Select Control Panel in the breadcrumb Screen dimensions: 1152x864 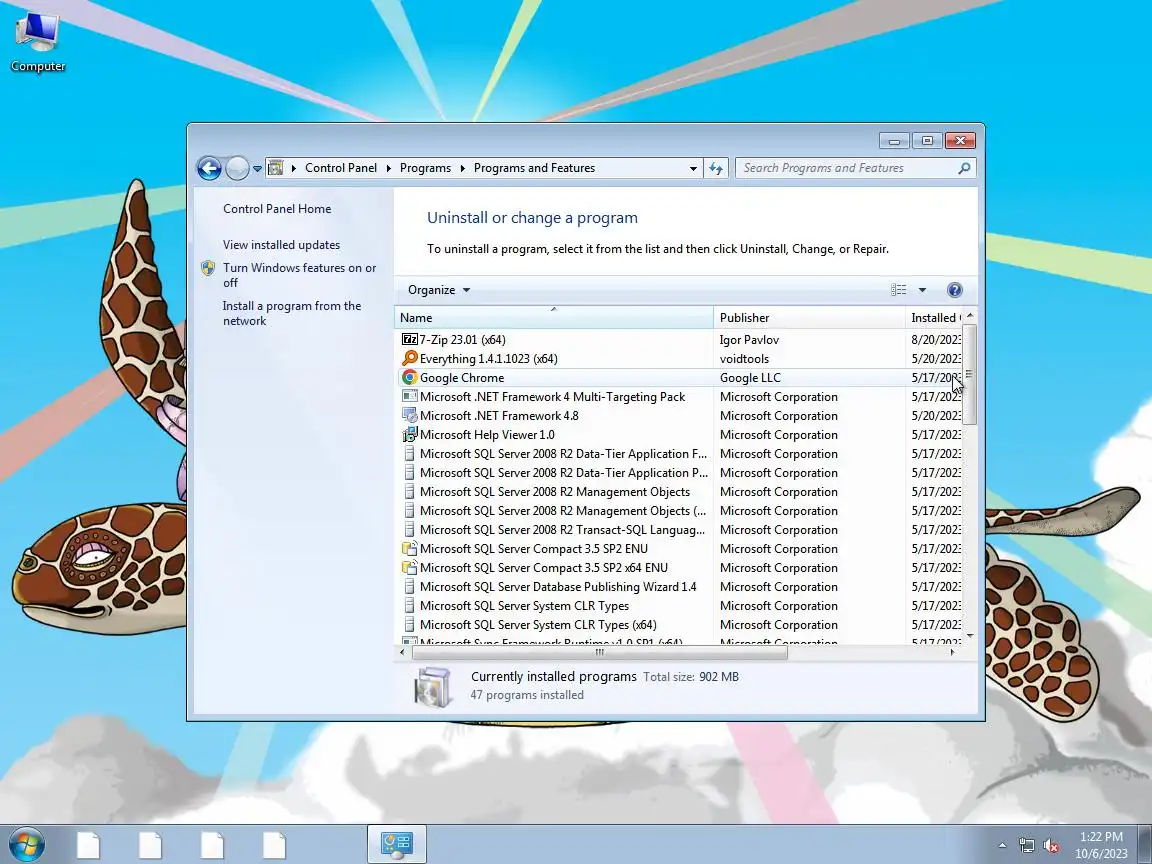341,168
